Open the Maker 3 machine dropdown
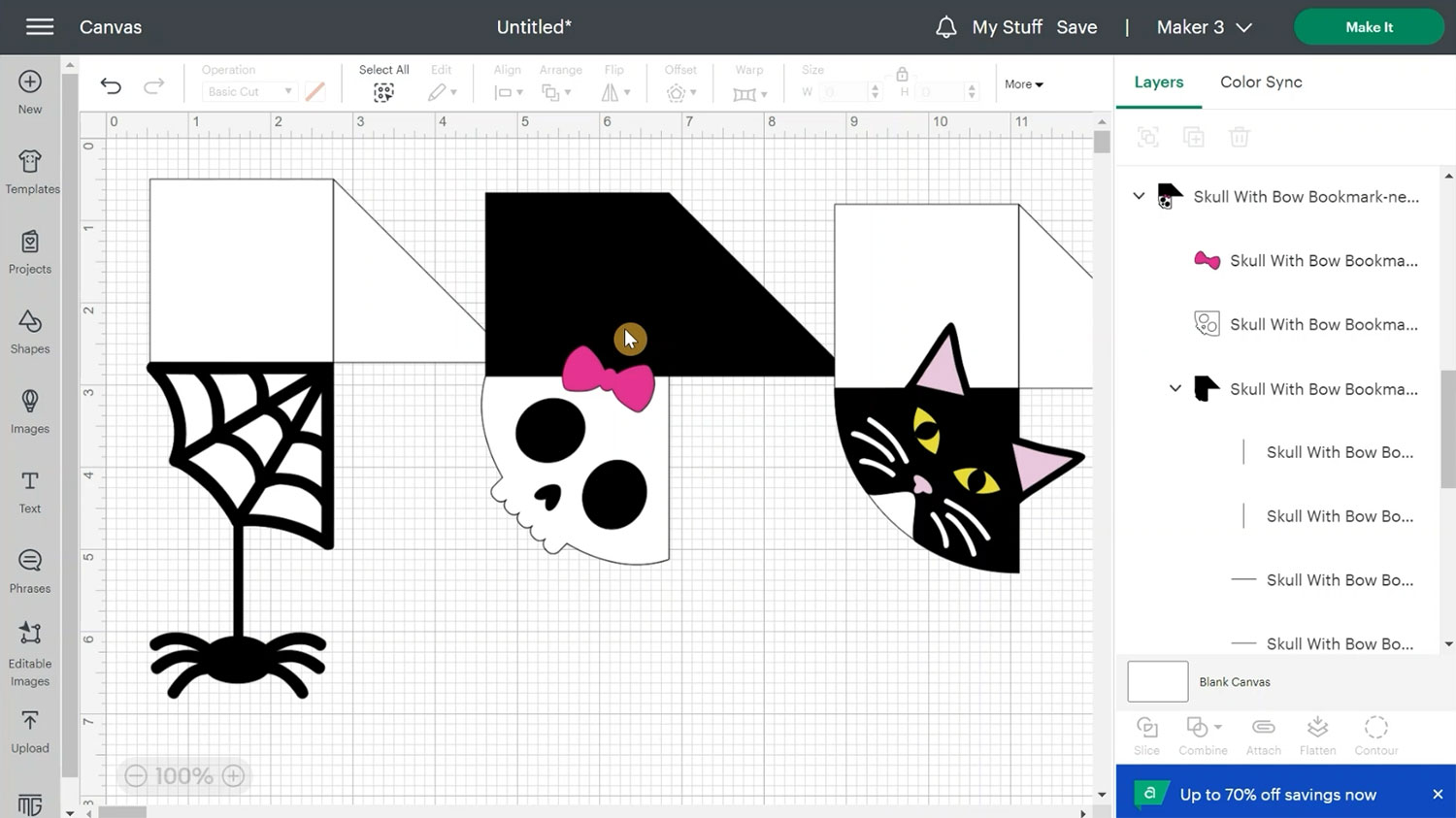Image resolution: width=1456 pixels, height=818 pixels. pos(1204,27)
